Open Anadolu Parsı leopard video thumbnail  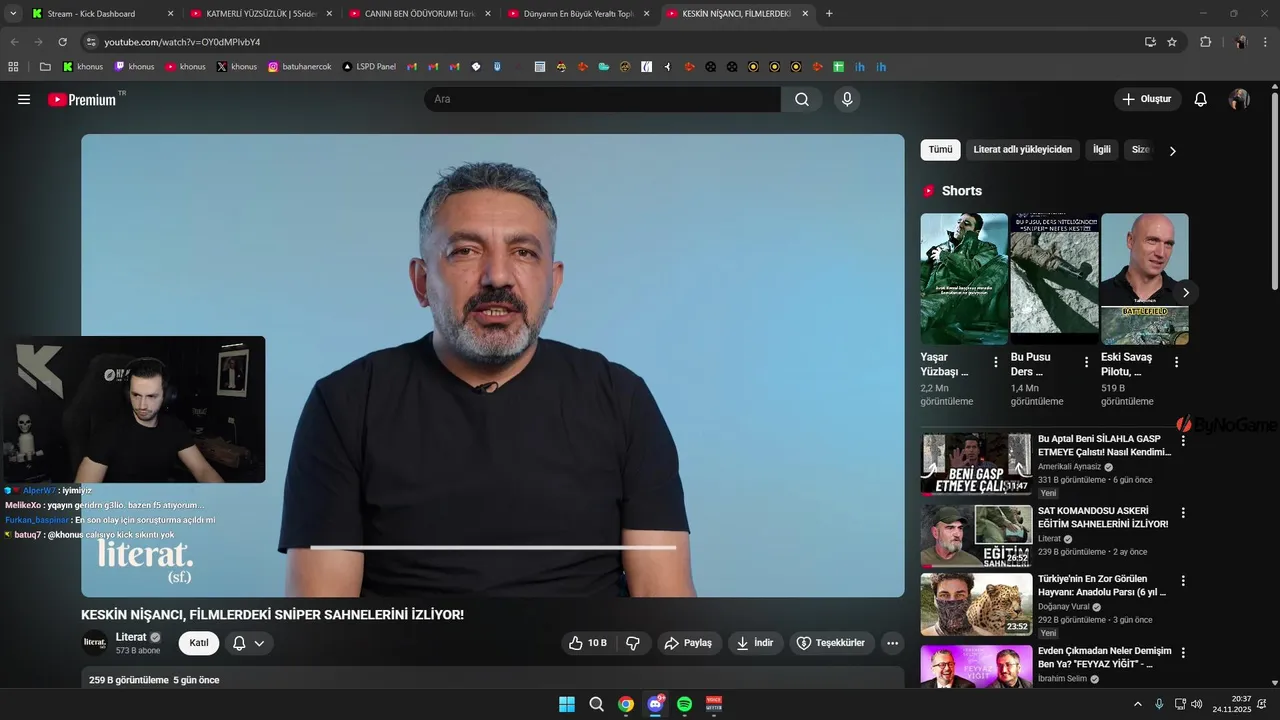coord(976,604)
